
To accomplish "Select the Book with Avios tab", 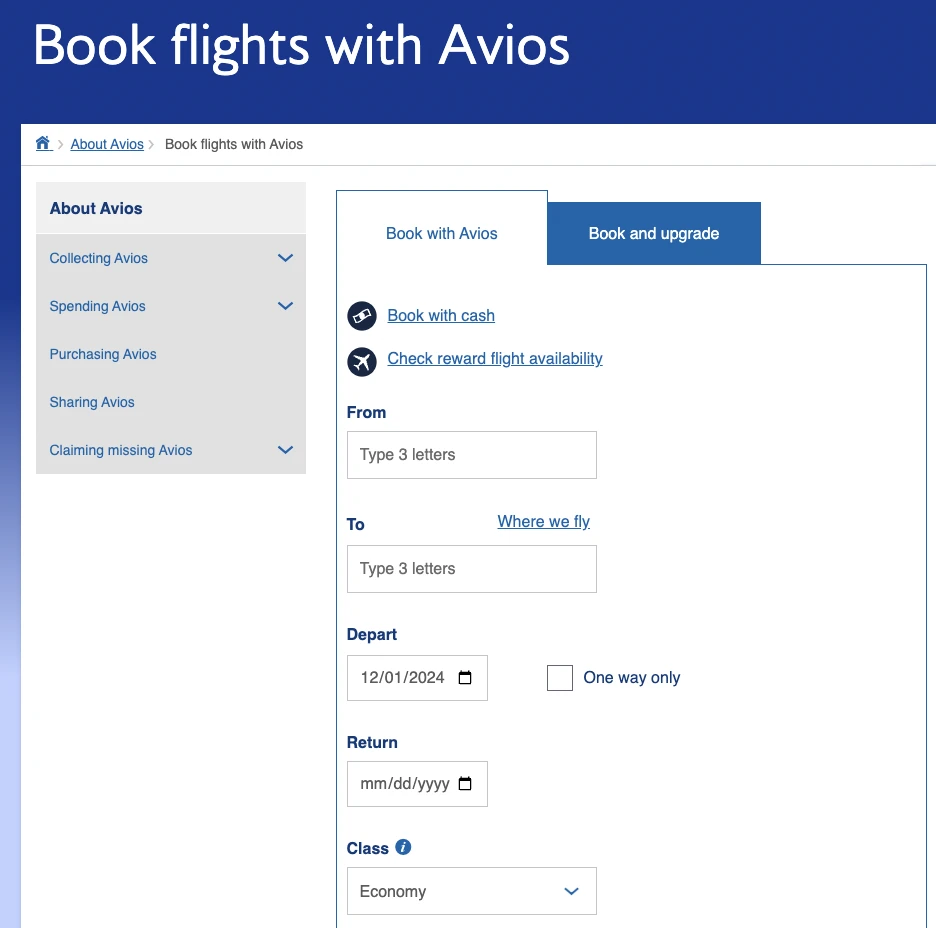I will (x=441, y=233).
